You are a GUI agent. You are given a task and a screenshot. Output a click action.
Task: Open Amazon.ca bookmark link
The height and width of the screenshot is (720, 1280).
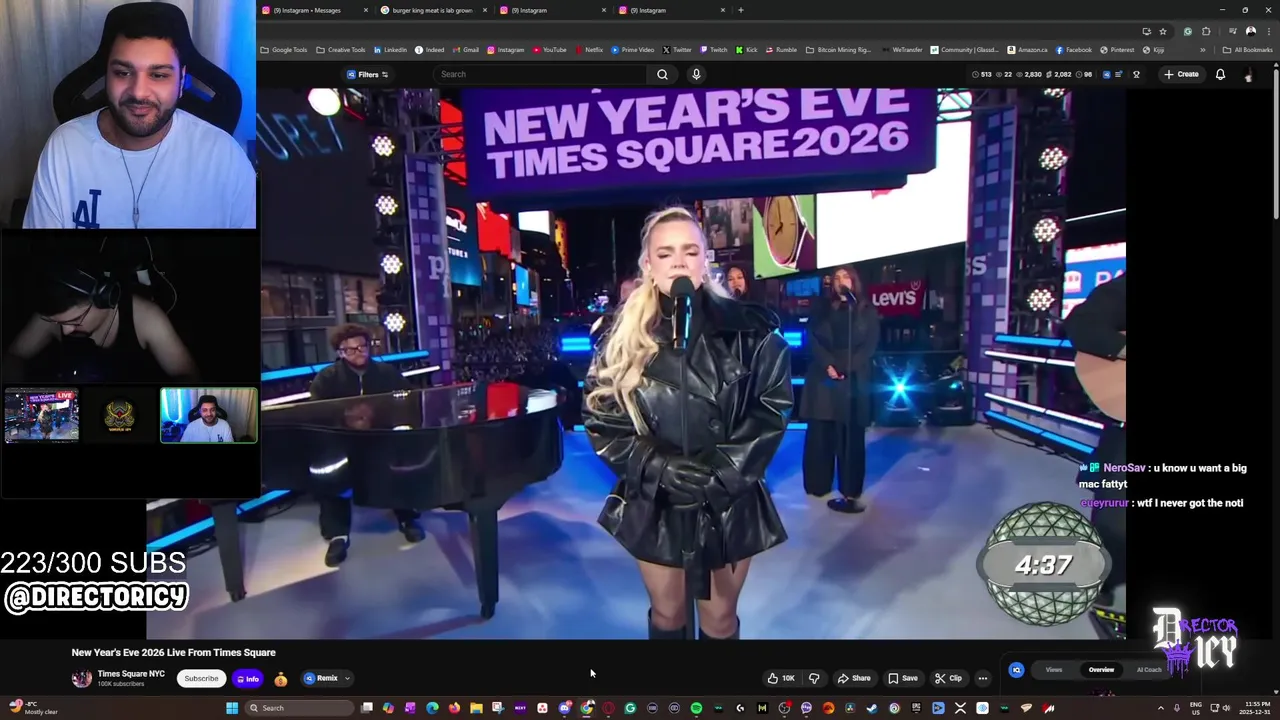tap(1027, 50)
